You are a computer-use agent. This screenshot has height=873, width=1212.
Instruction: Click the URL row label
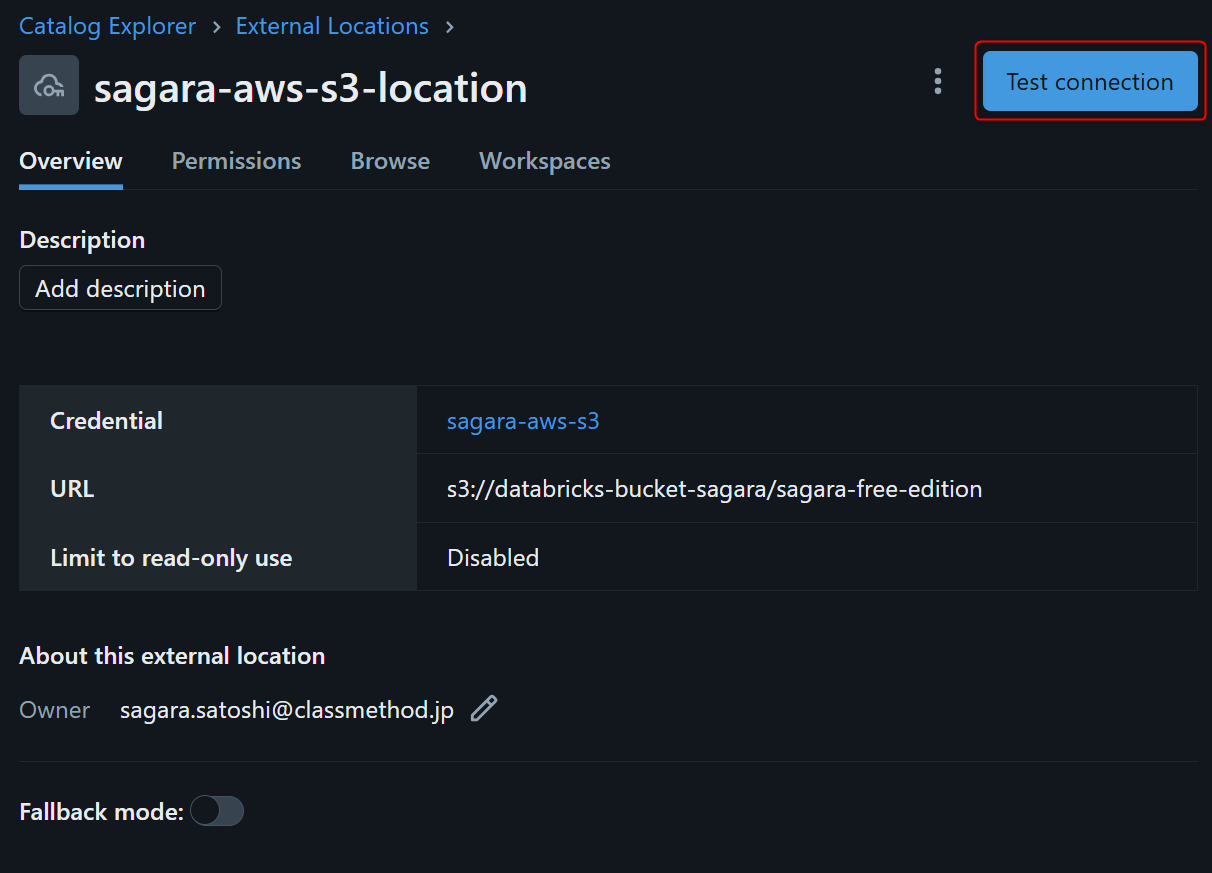(x=72, y=489)
